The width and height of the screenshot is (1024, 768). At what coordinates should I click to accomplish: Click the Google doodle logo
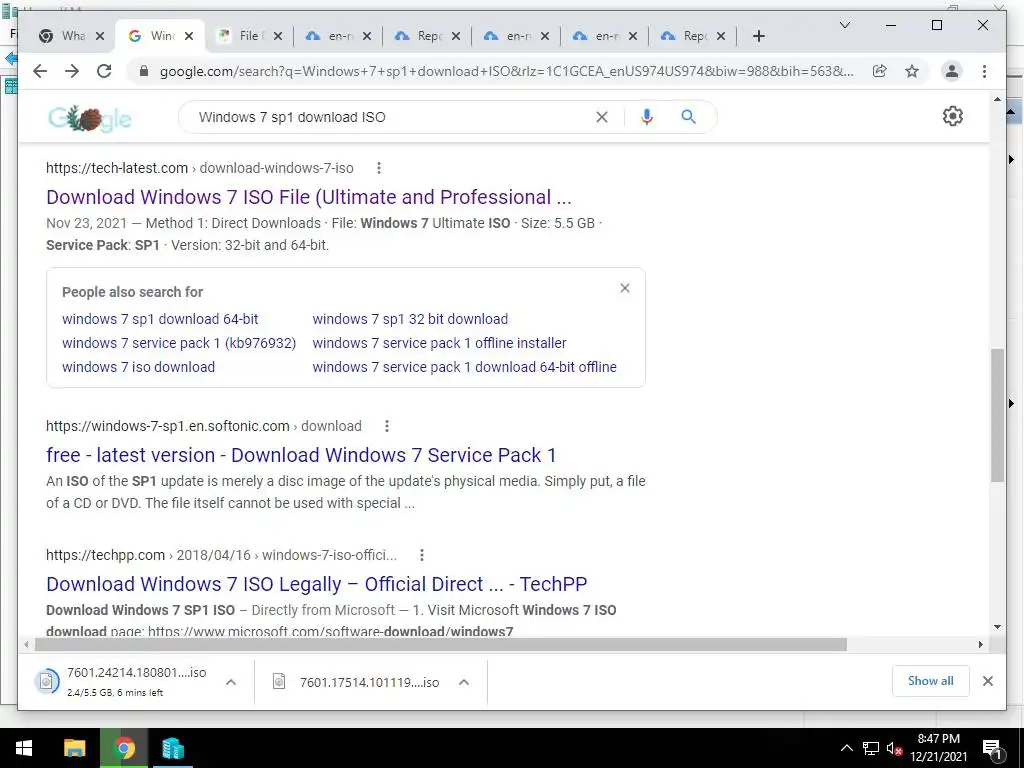click(89, 118)
